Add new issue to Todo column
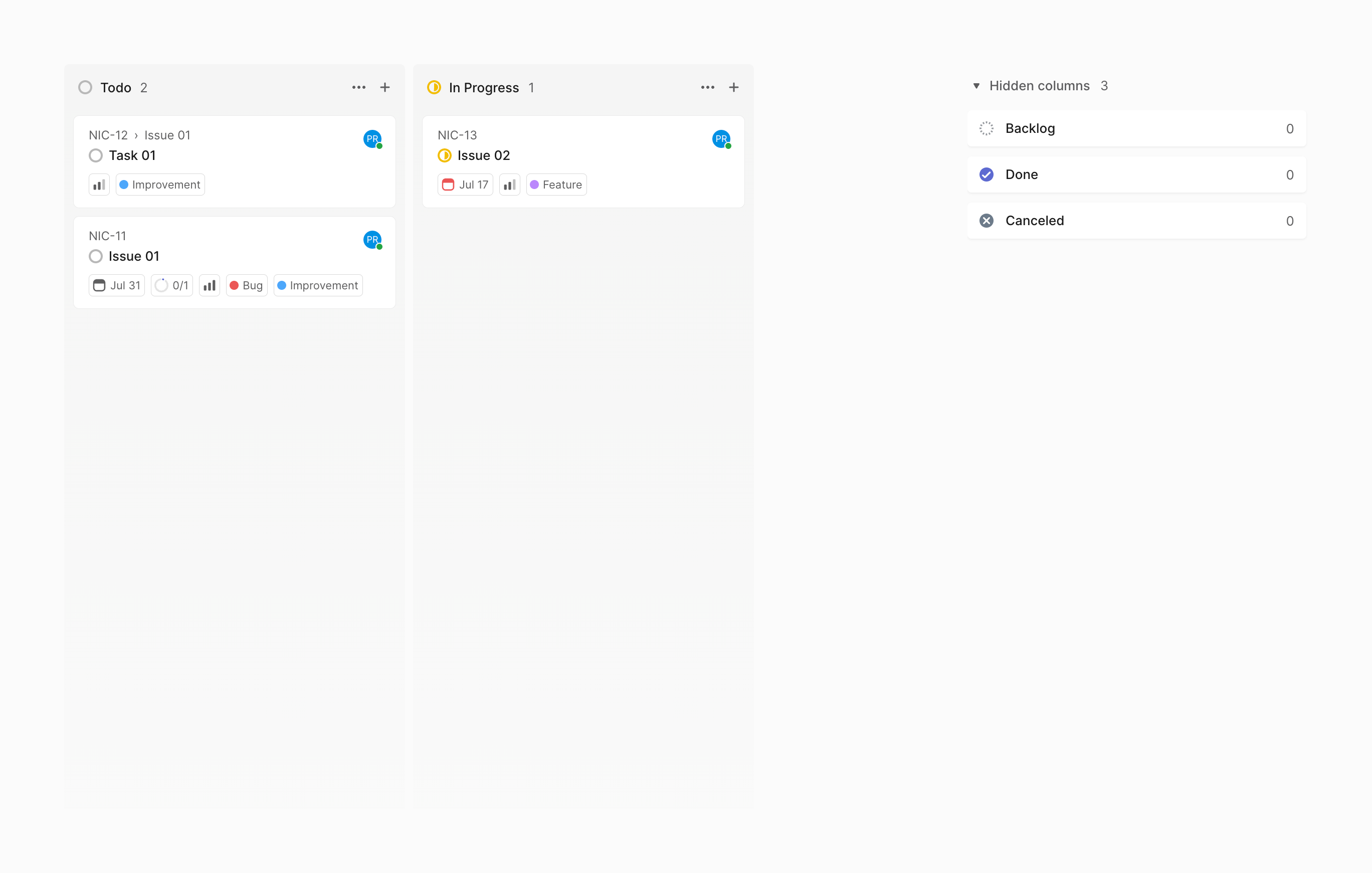 pos(384,87)
